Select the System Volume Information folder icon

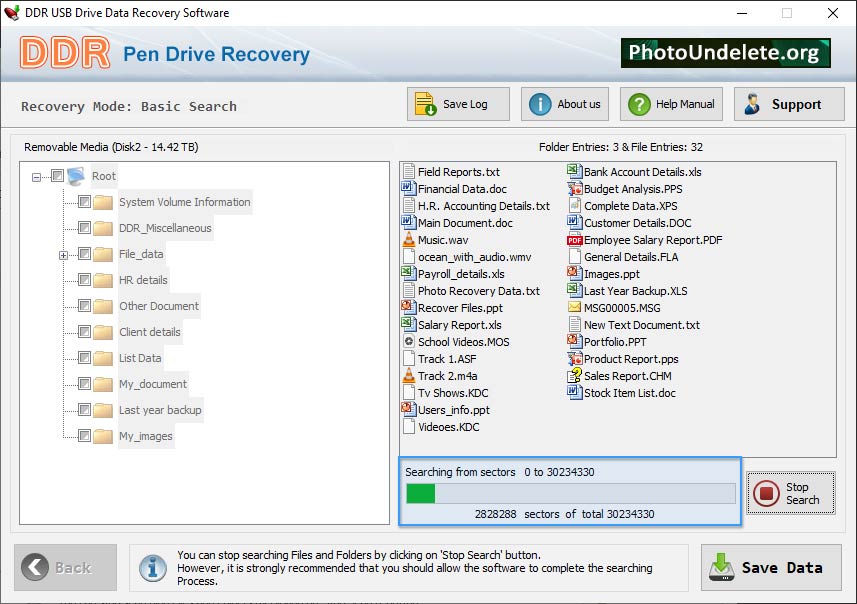pos(103,202)
